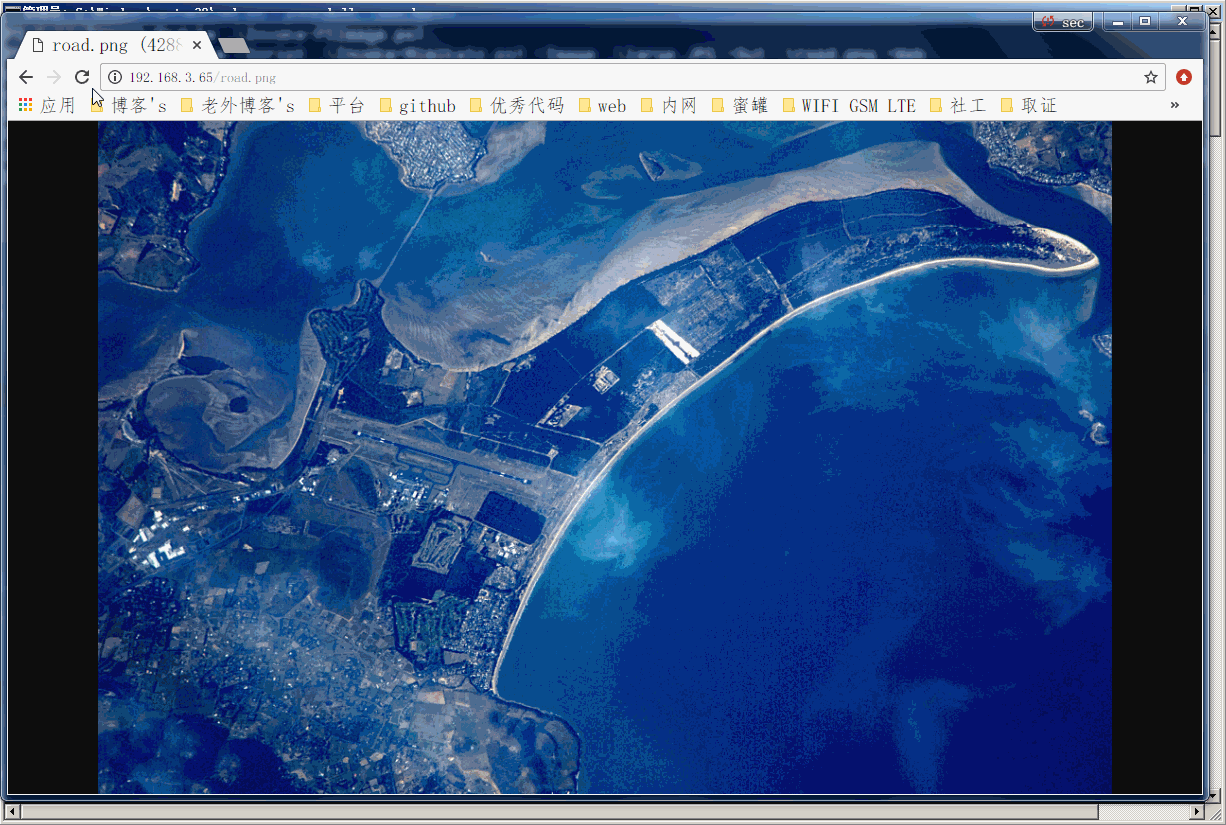Open the 应用 apps shortcut
The width and height of the screenshot is (1226, 825).
coord(47,105)
